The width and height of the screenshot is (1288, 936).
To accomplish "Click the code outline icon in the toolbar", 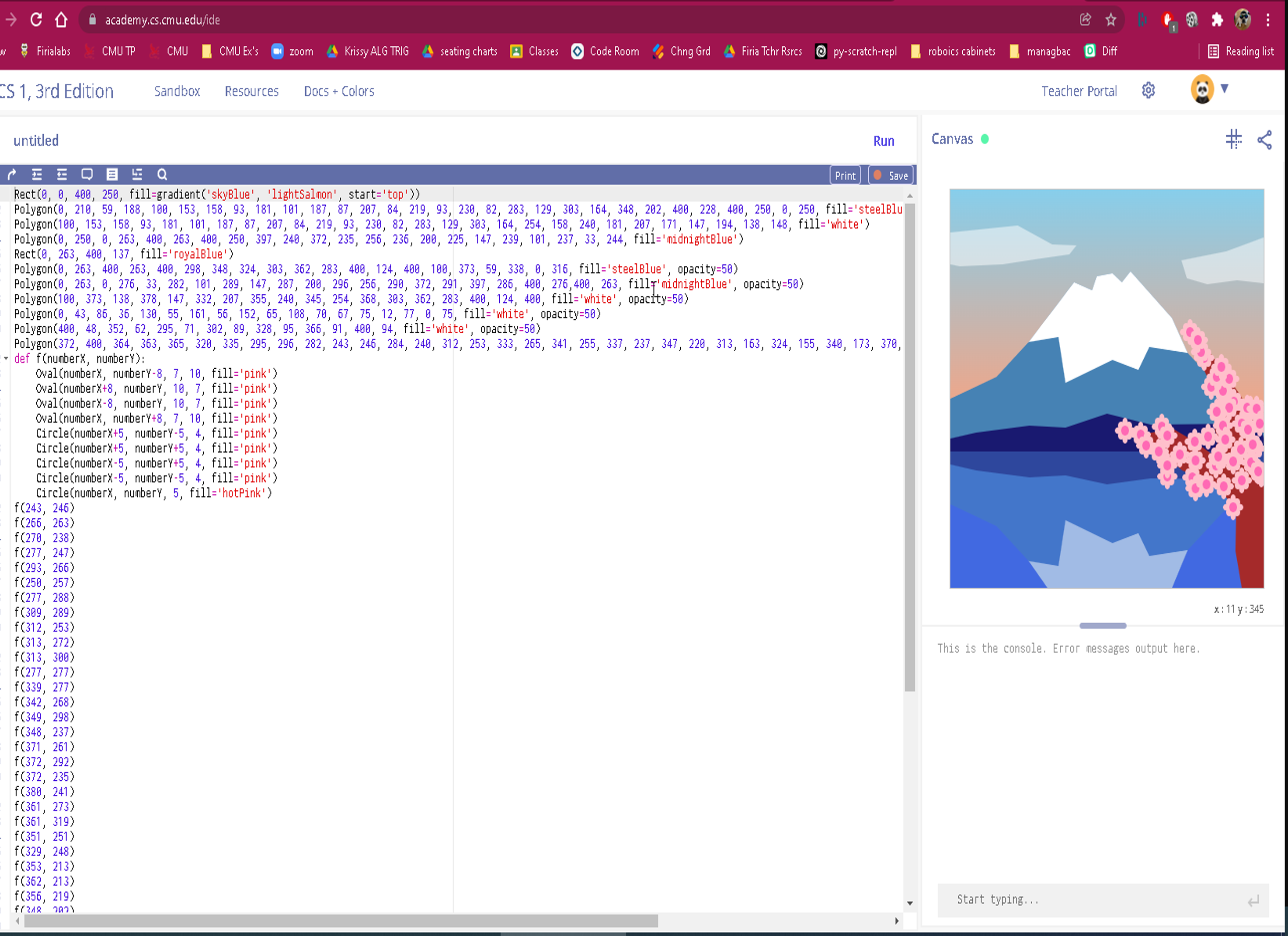I will (112, 175).
